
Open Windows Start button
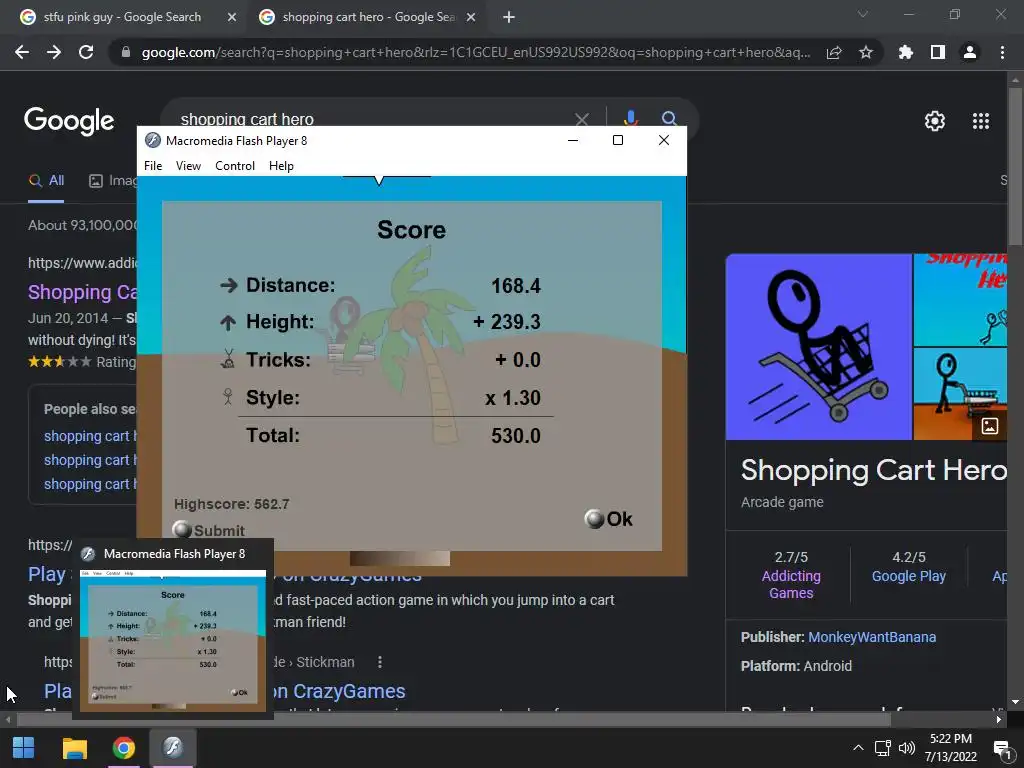(24, 748)
